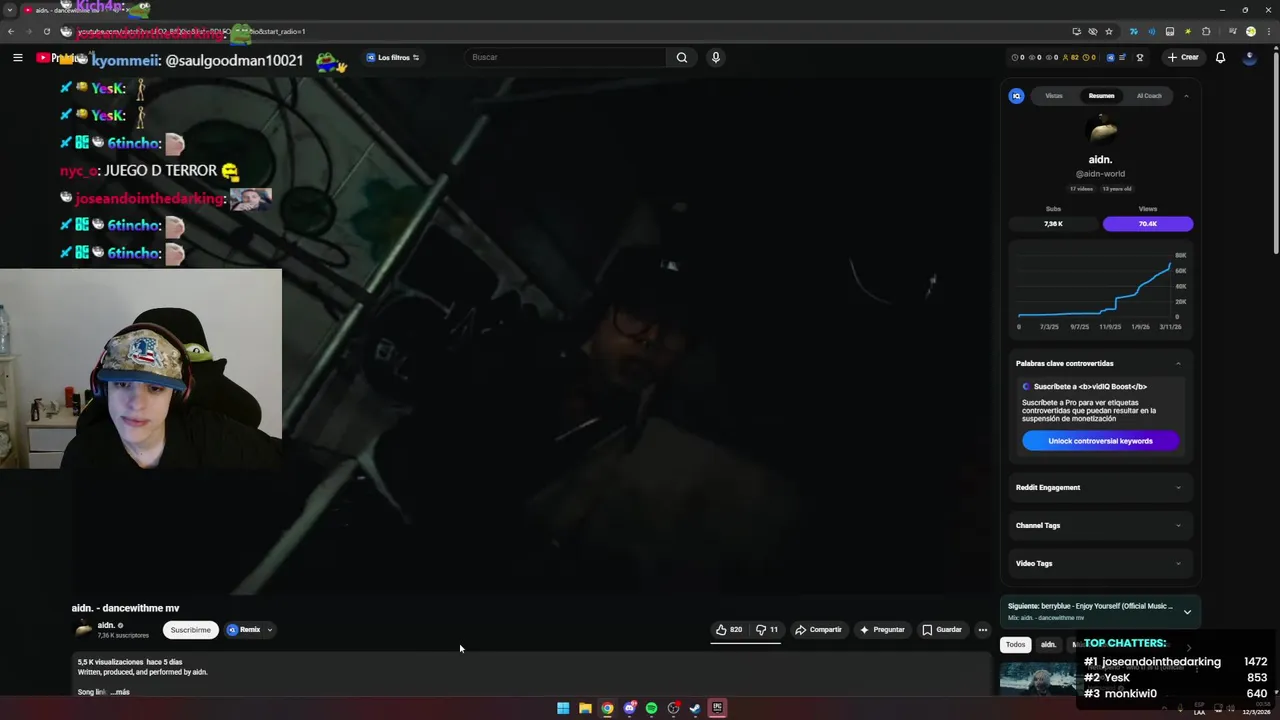Click the Guardar button
1280x720 pixels.
click(x=942, y=630)
